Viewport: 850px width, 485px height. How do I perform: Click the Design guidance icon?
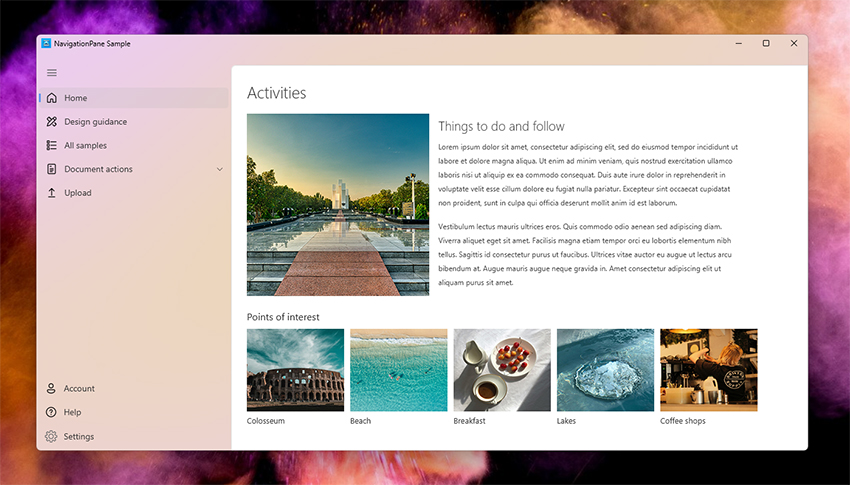click(52, 122)
